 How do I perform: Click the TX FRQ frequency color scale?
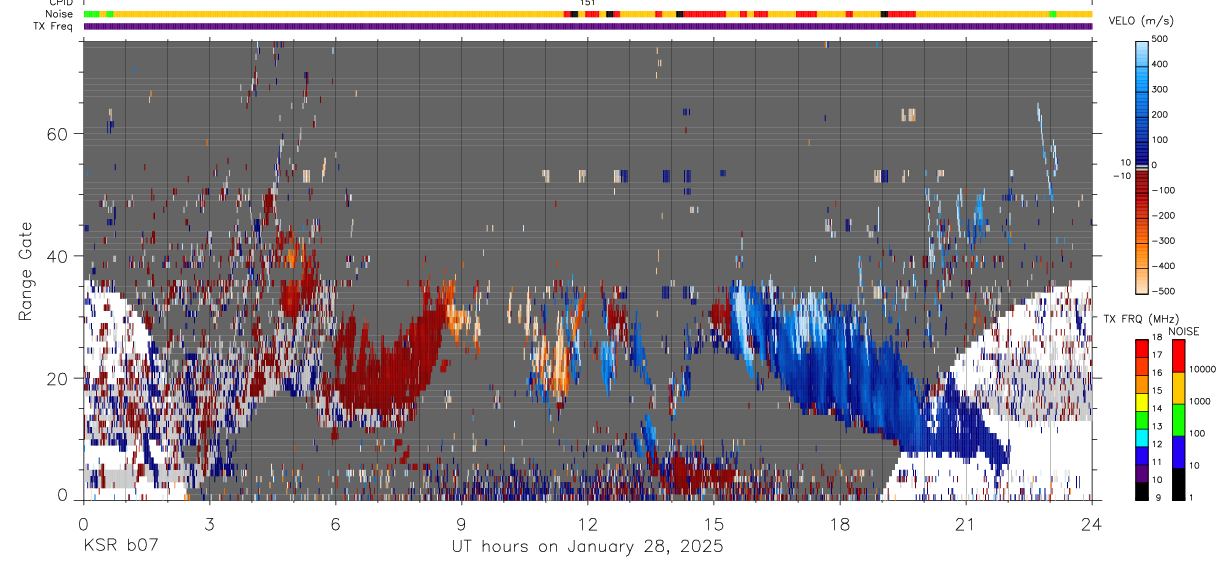click(x=1141, y=418)
